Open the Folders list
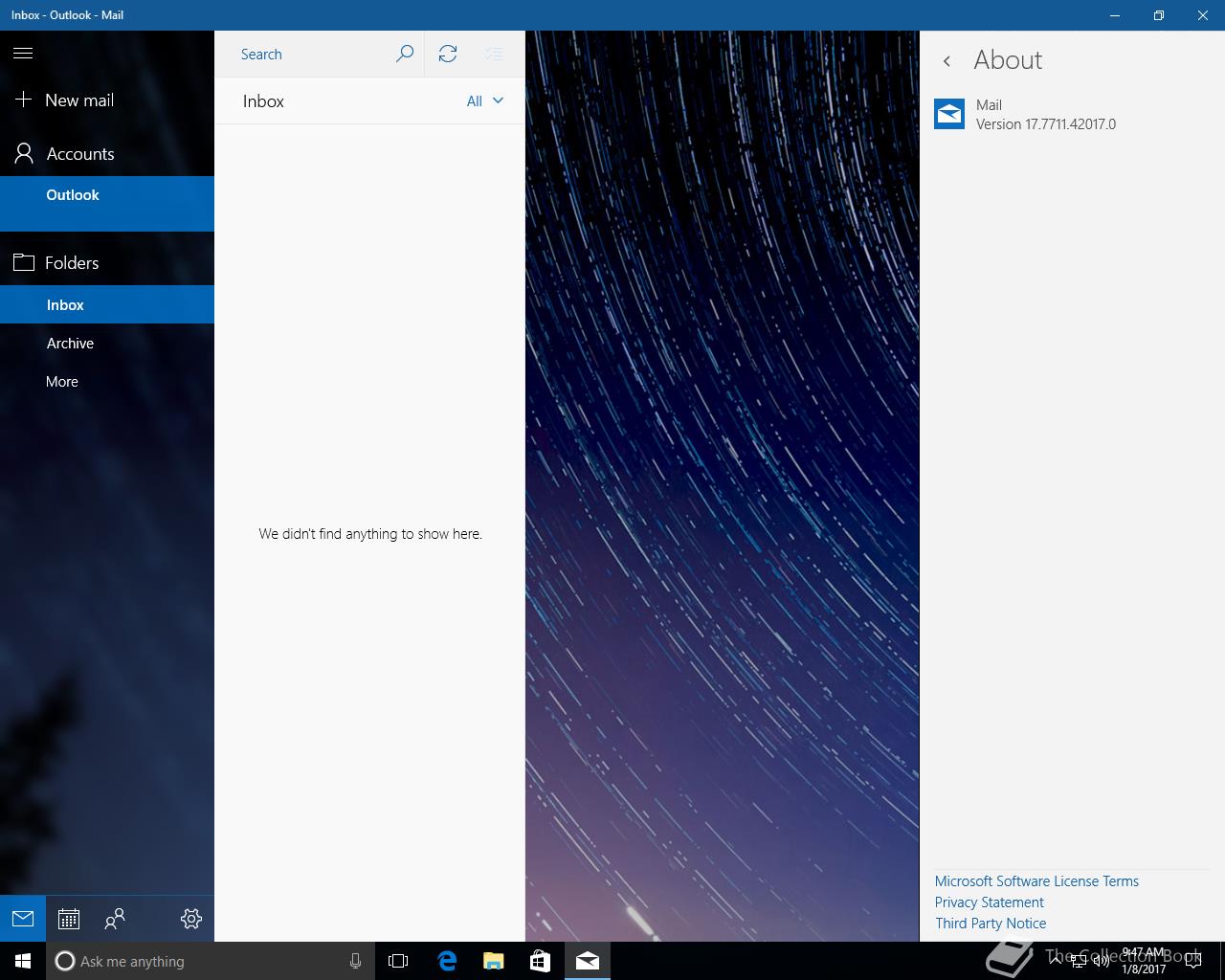The image size is (1225, 980). click(x=107, y=263)
